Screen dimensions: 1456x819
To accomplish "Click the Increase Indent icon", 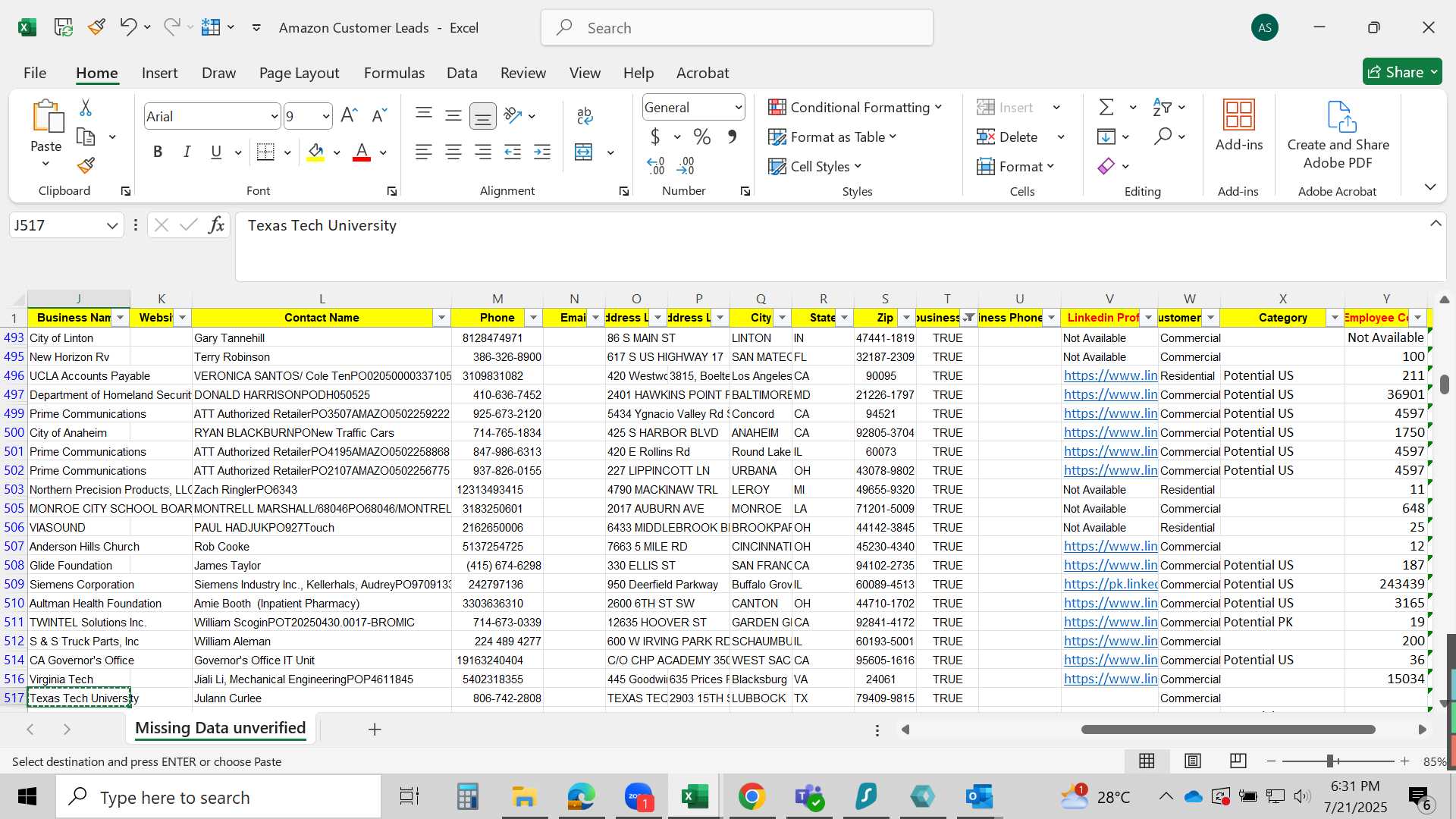I will coord(542,152).
